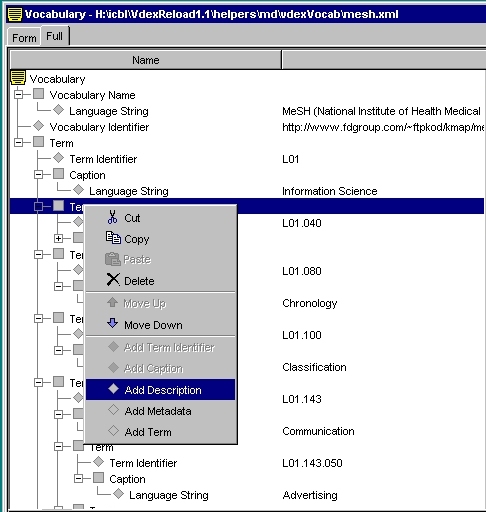
Task: Click the value 'L01' of Term Identifier
Action: [290, 159]
